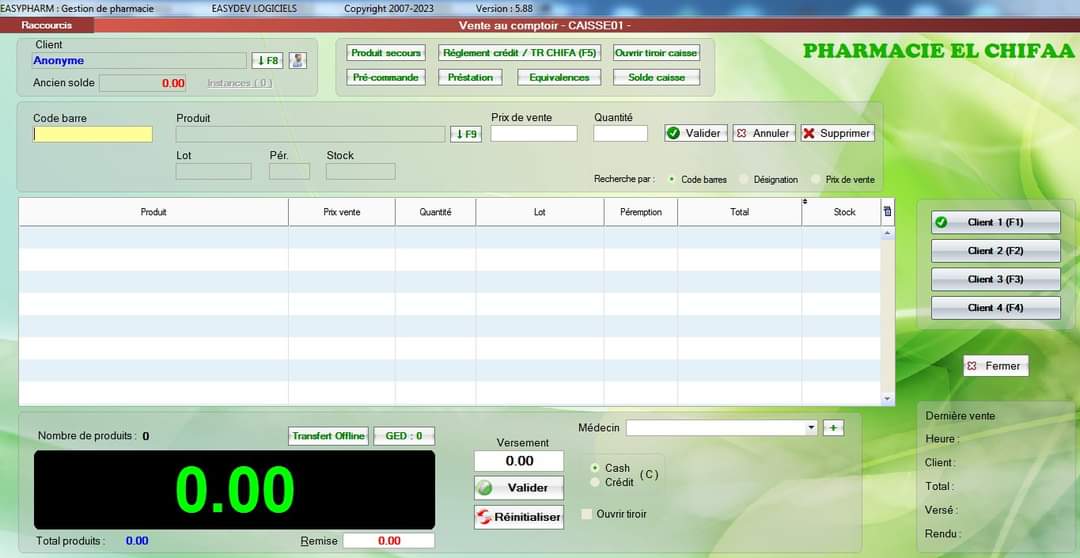Select Code barres search option
Viewport: 1080px width, 558px height.
pos(671,179)
